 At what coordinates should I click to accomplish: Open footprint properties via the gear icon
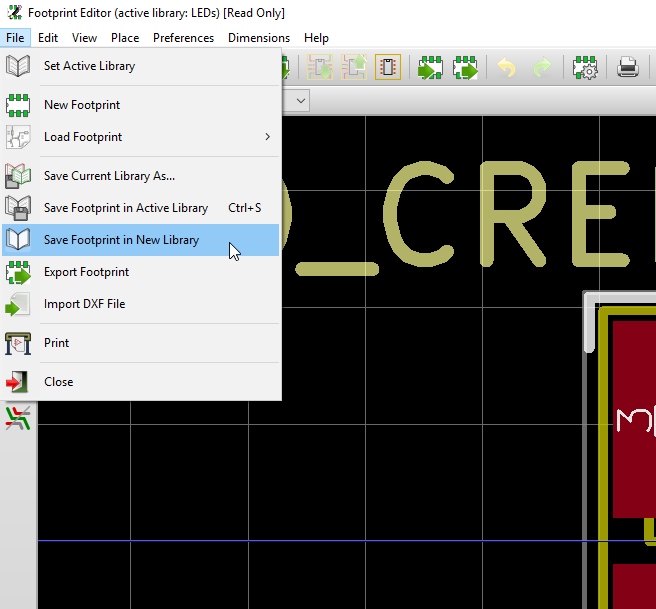(585, 67)
